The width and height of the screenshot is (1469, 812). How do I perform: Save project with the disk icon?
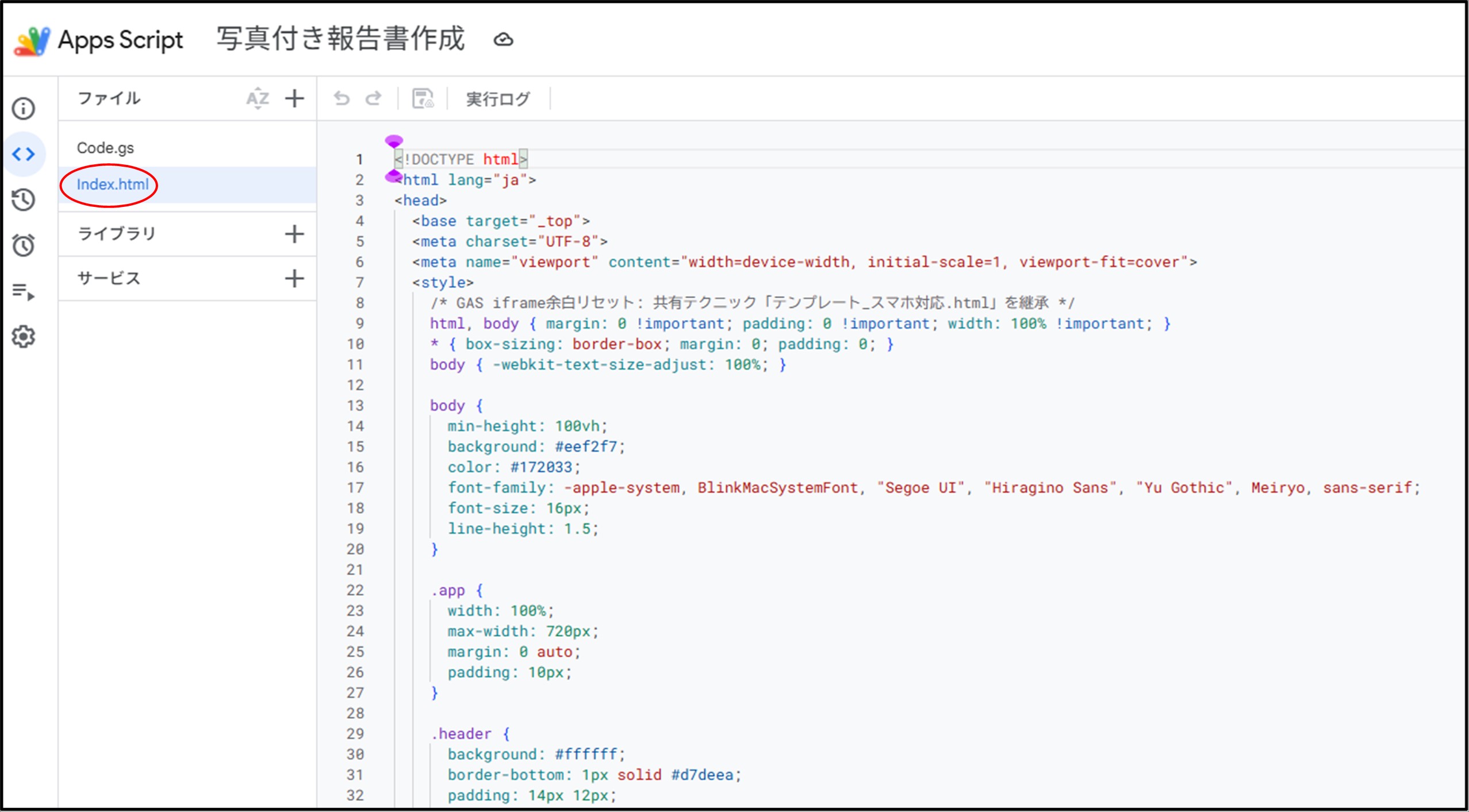pos(423,99)
